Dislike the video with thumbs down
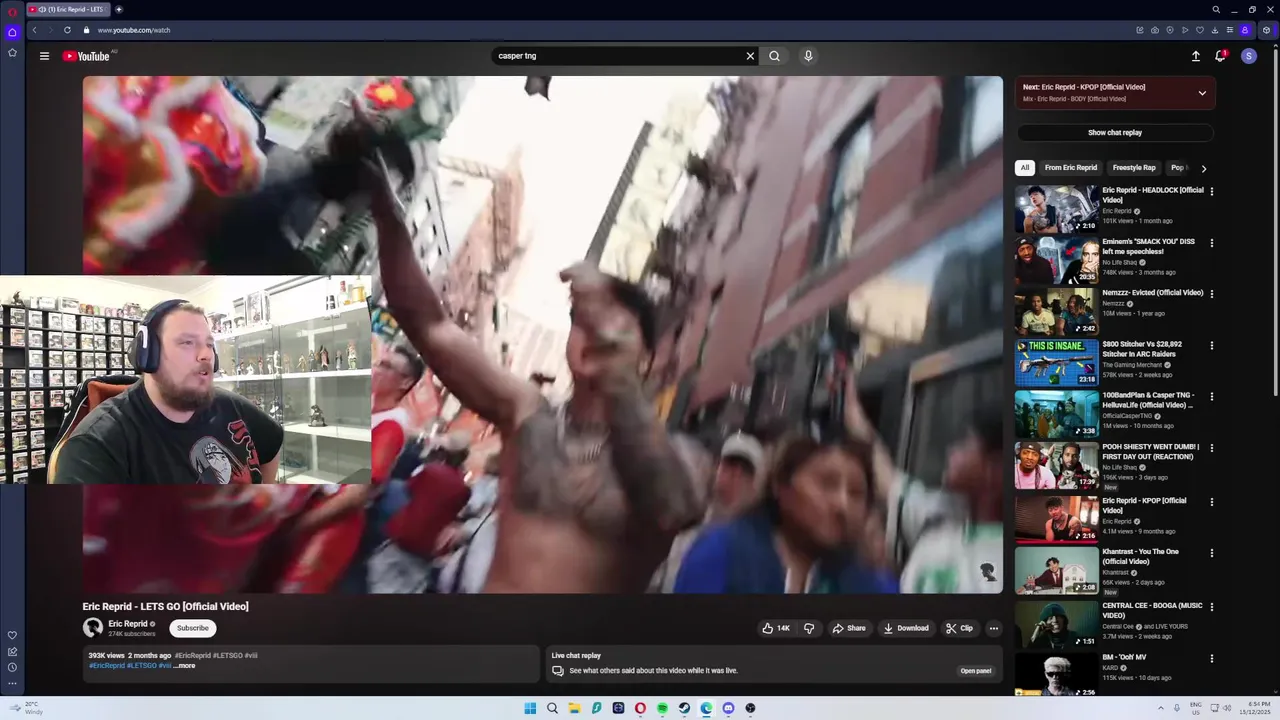Image resolution: width=1280 pixels, height=720 pixels. pos(809,628)
